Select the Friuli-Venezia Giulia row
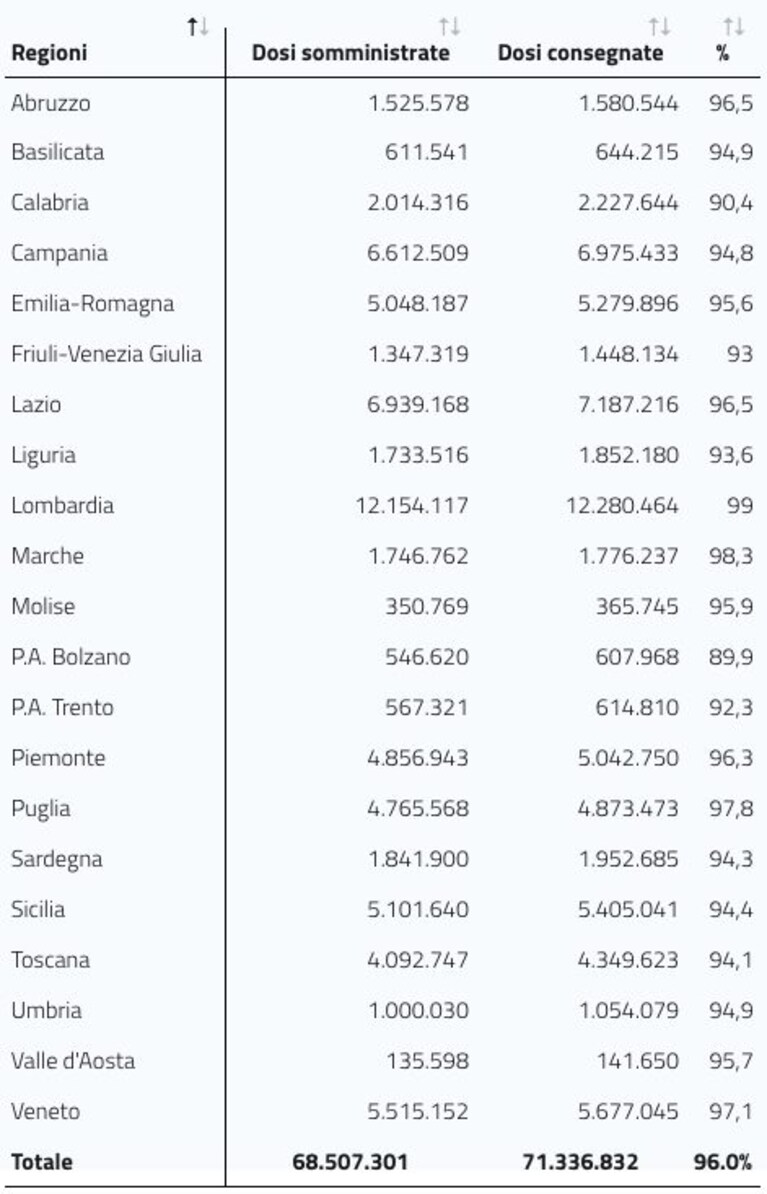This screenshot has width=767, height=1194. [382, 354]
